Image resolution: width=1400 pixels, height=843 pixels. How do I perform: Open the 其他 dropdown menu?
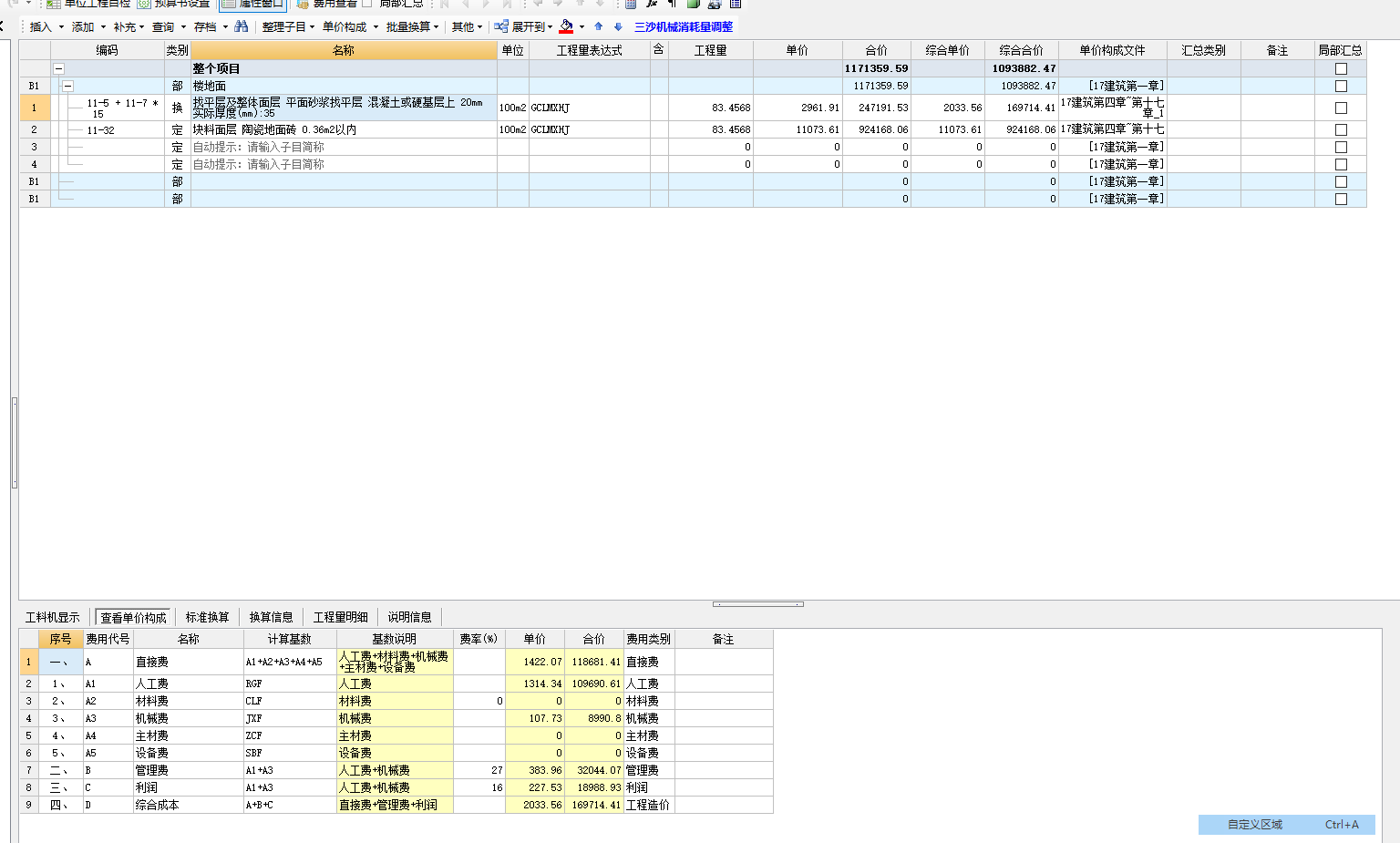point(467,27)
